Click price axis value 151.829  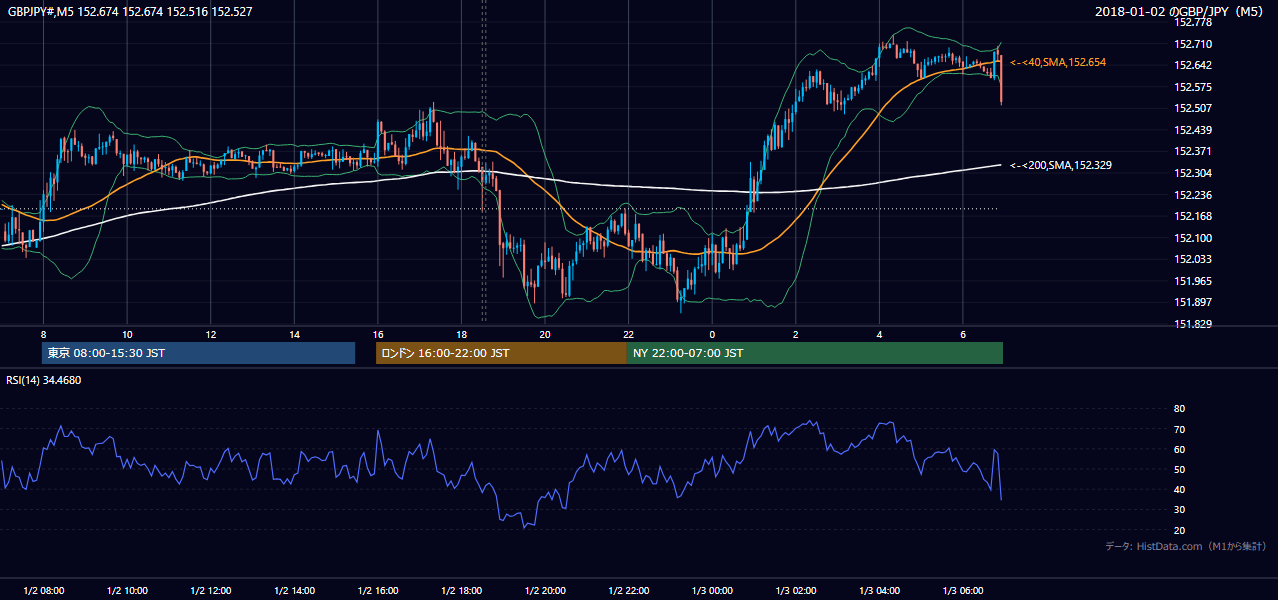1193,324
